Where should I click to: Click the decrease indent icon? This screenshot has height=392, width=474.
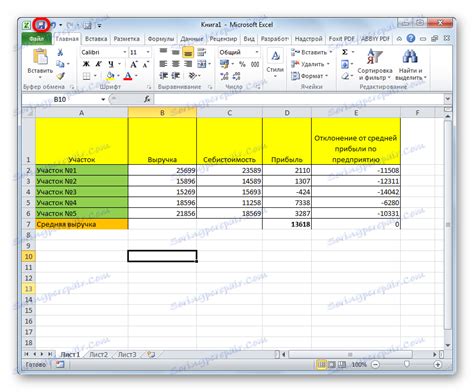163,76
